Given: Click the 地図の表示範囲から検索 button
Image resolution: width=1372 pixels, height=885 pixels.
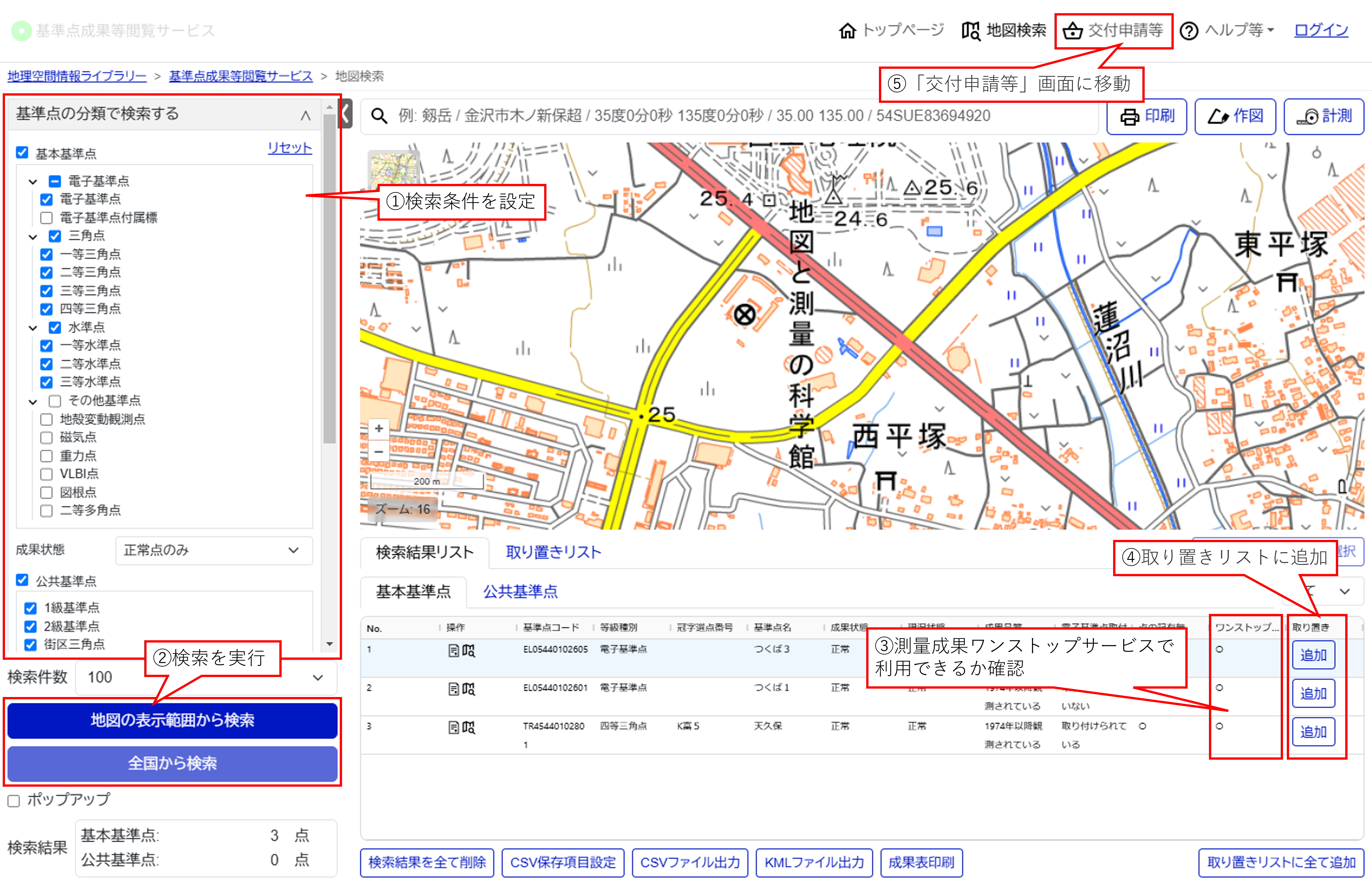Looking at the screenshot, I should click(x=172, y=720).
